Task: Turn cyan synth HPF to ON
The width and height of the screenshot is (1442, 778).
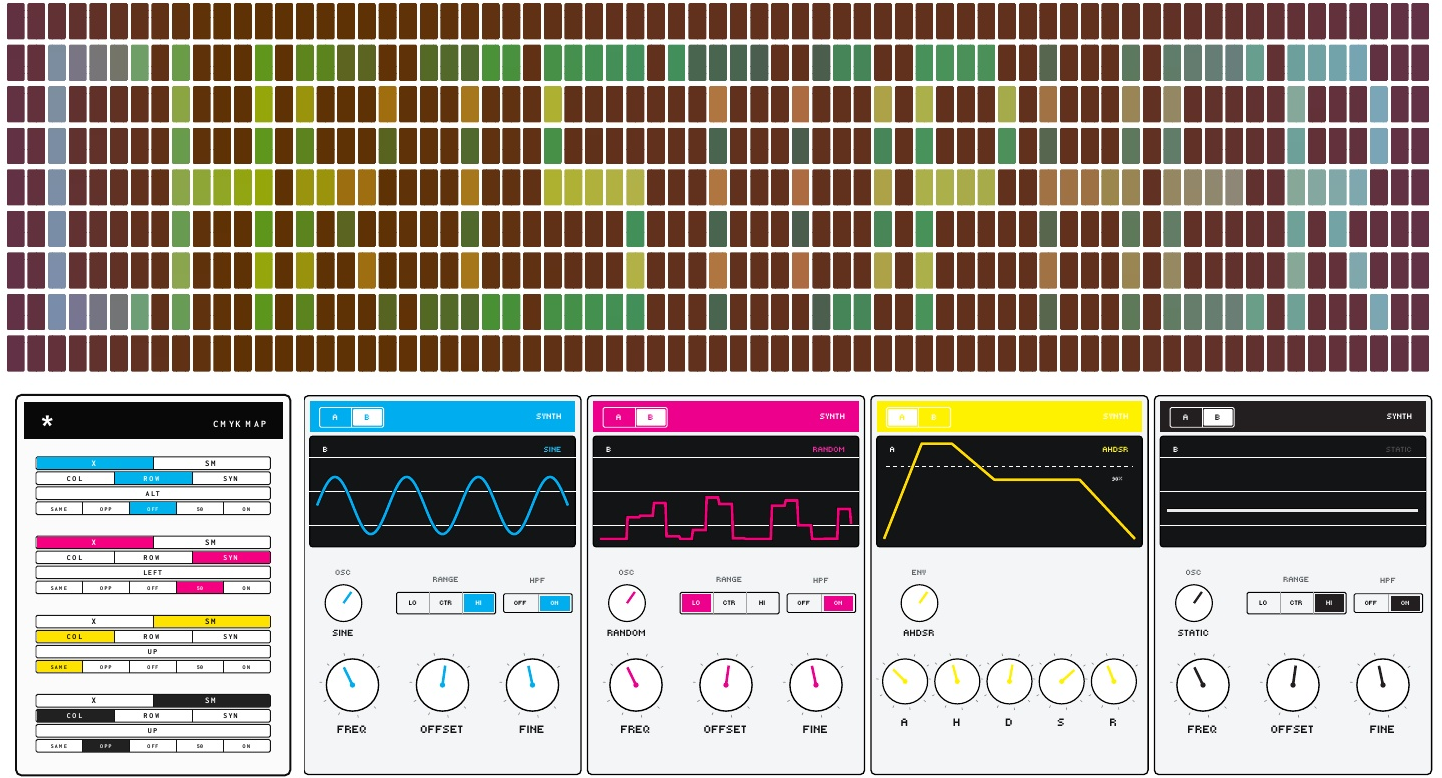Action: click(555, 603)
